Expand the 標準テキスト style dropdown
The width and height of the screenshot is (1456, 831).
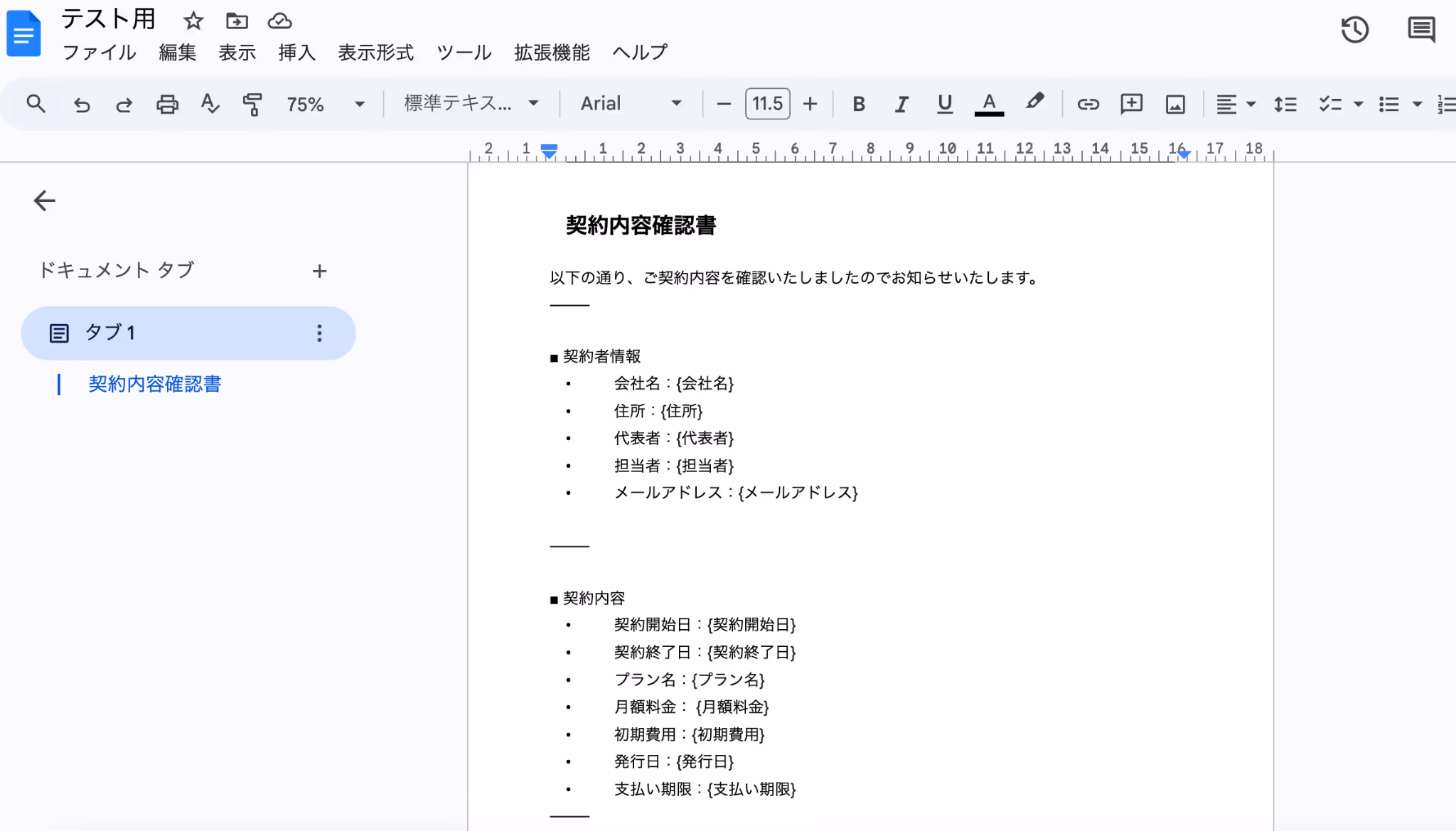point(471,104)
